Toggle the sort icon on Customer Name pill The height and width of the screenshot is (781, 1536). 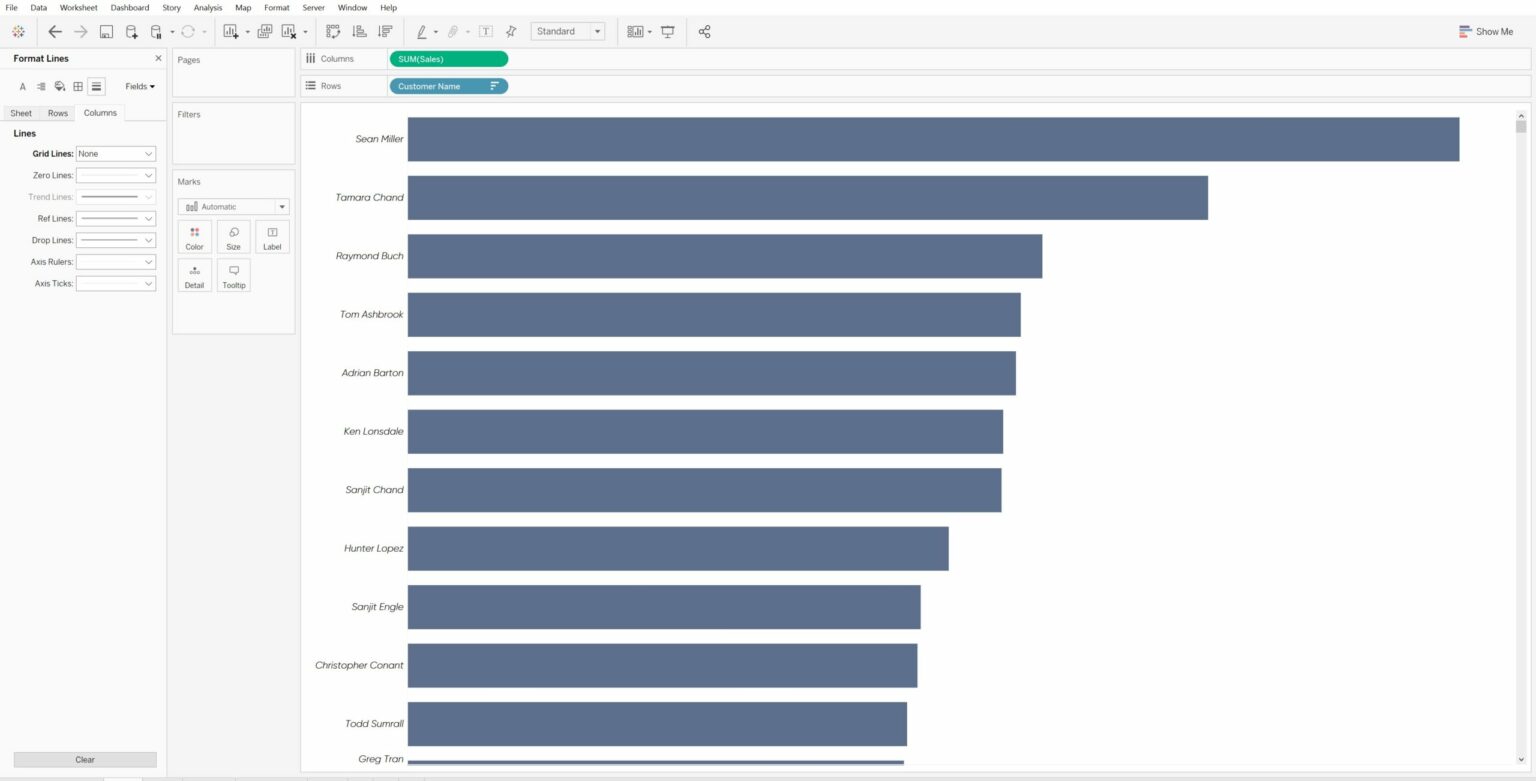493,86
